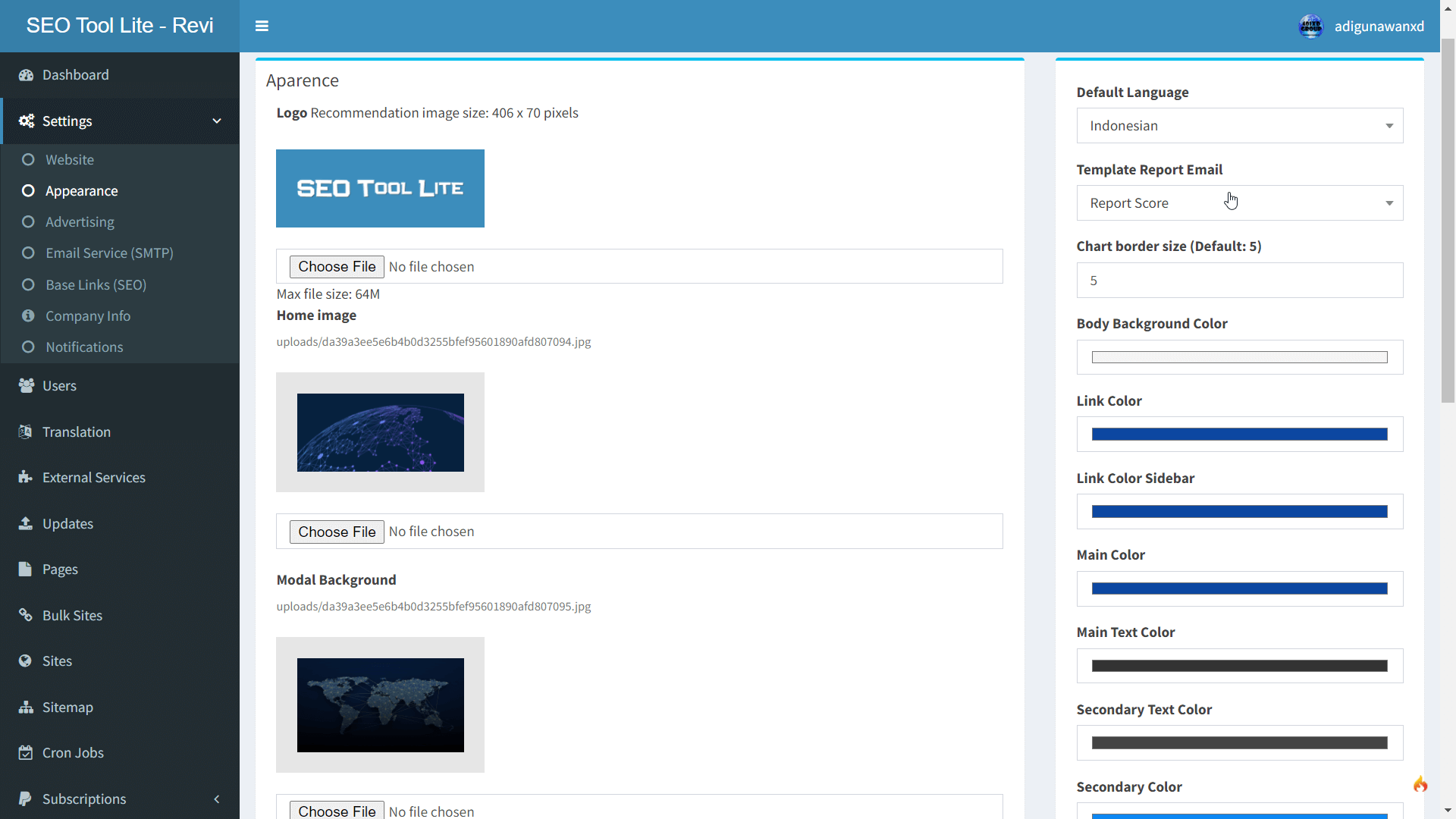Open Company Info settings
The width and height of the screenshot is (1456, 819).
[x=88, y=315]
